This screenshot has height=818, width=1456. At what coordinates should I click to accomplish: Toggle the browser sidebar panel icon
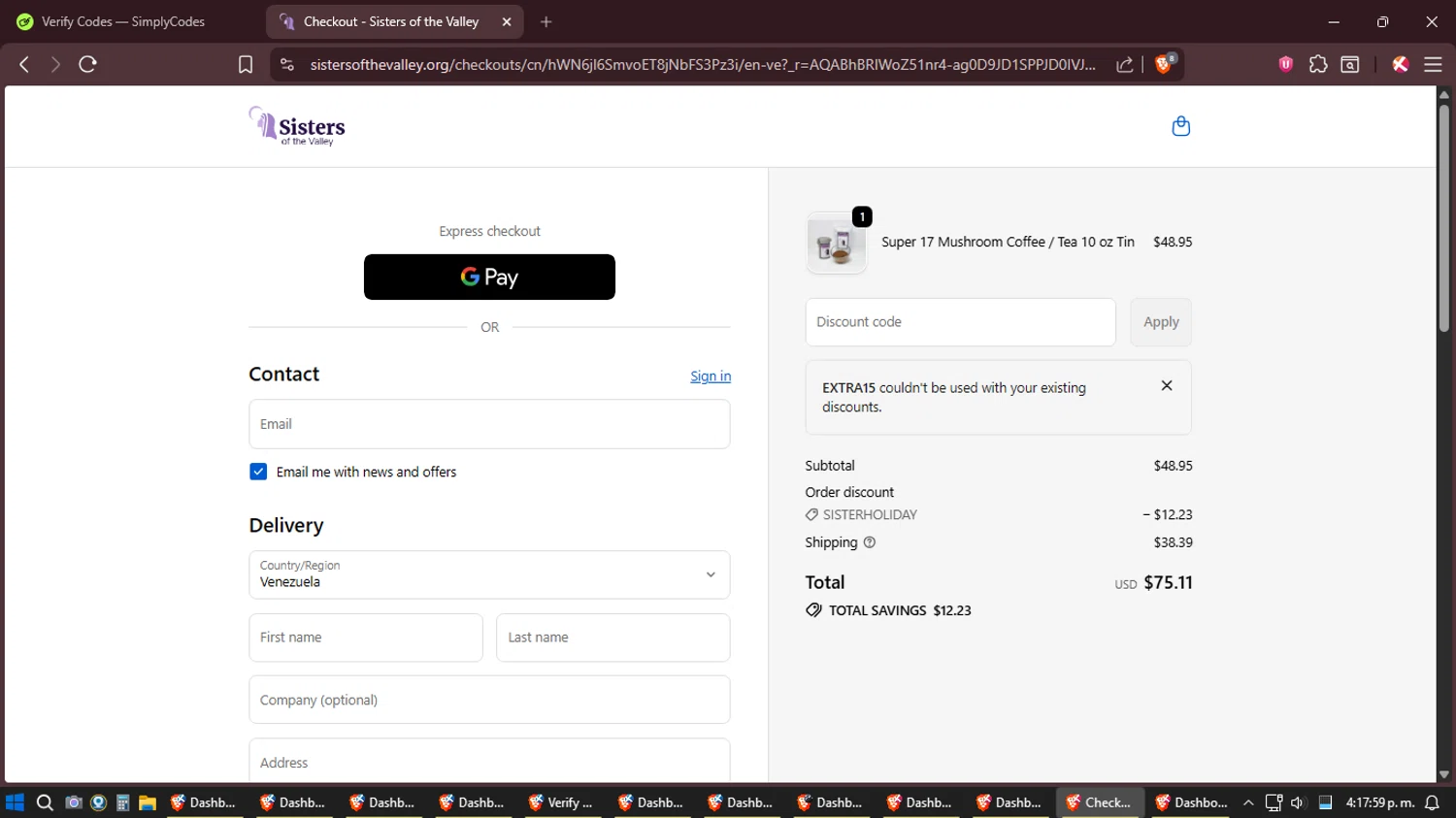click(1350, 64)
